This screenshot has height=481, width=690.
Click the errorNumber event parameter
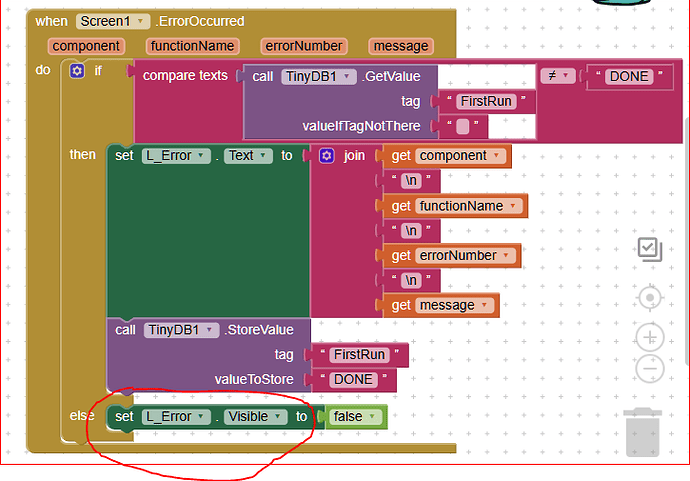(304, 46)
